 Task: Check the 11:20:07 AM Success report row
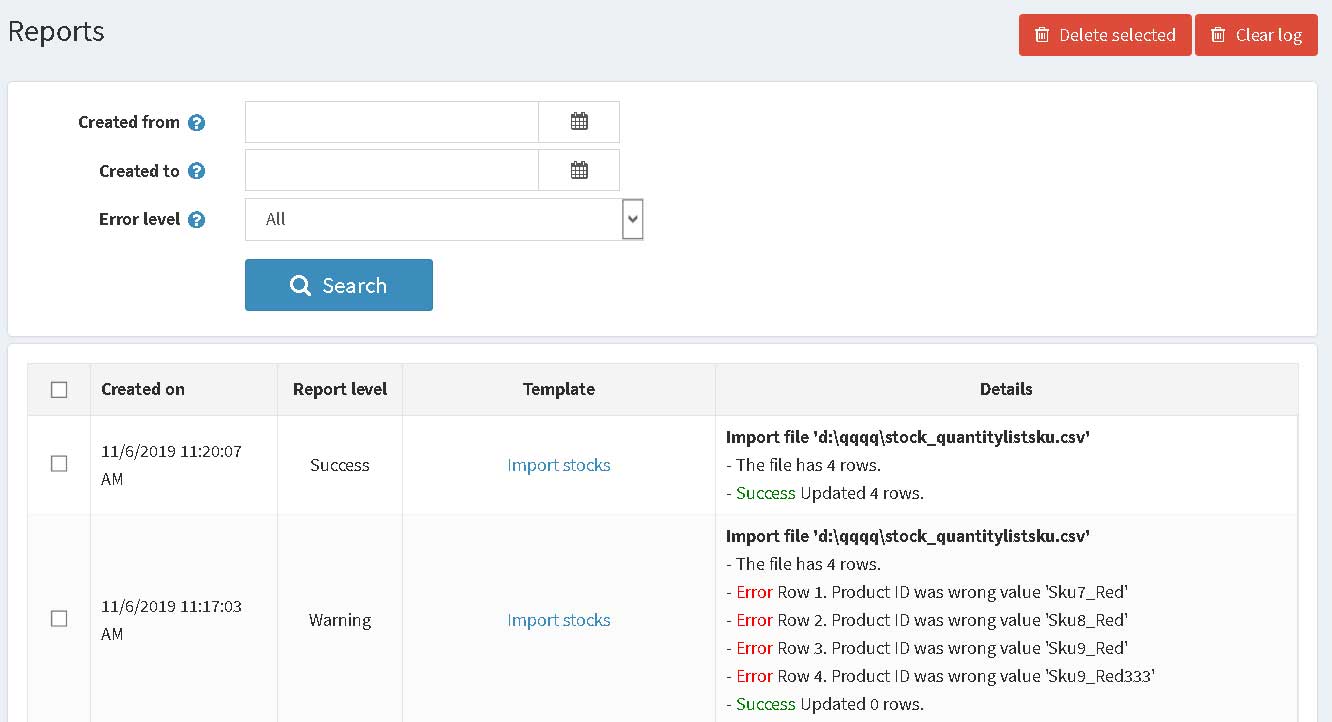[59, 464]
